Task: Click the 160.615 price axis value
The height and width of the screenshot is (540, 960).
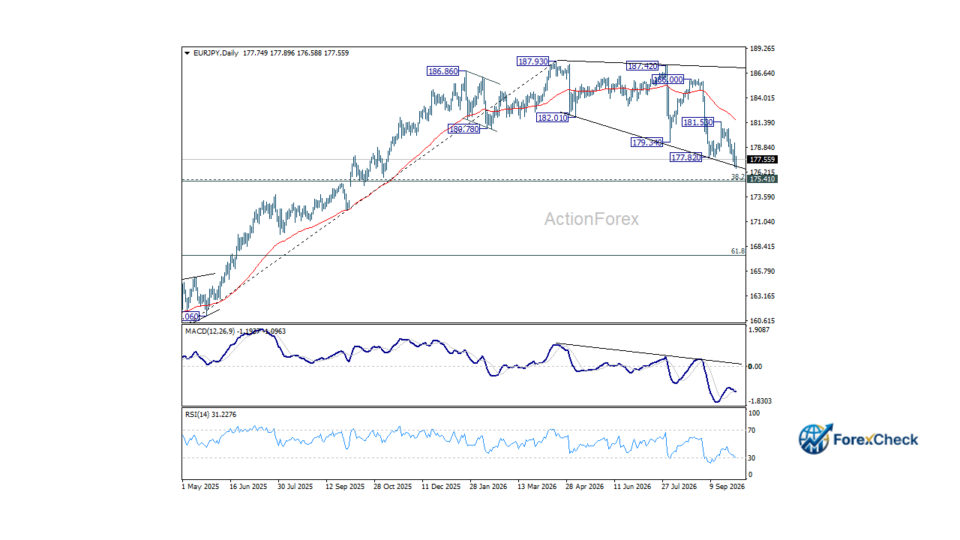Action: pyautogui.click(x=762, y=321)
